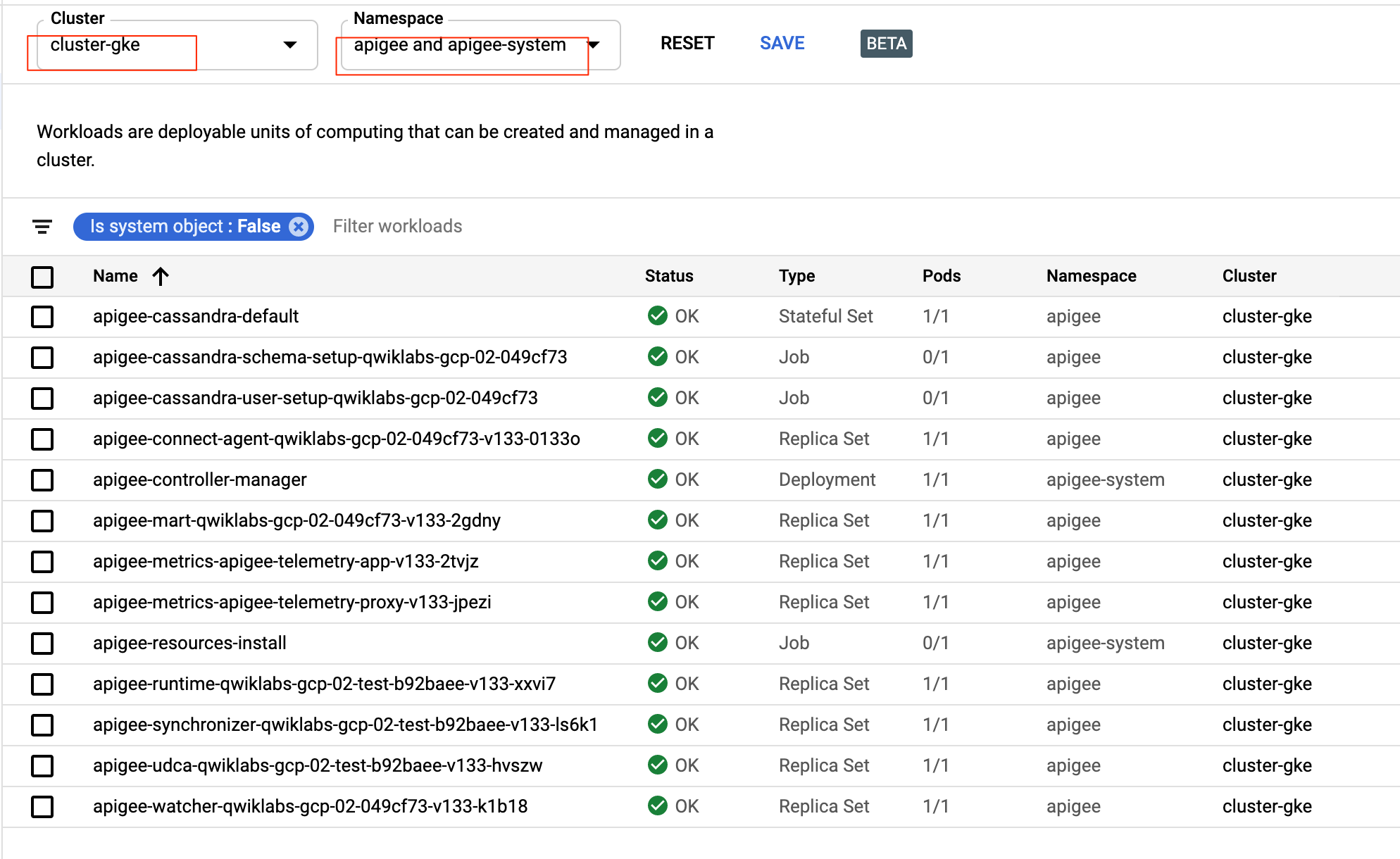Sort by the Type column header
The image size is (1400, 859).
point(796,276)
